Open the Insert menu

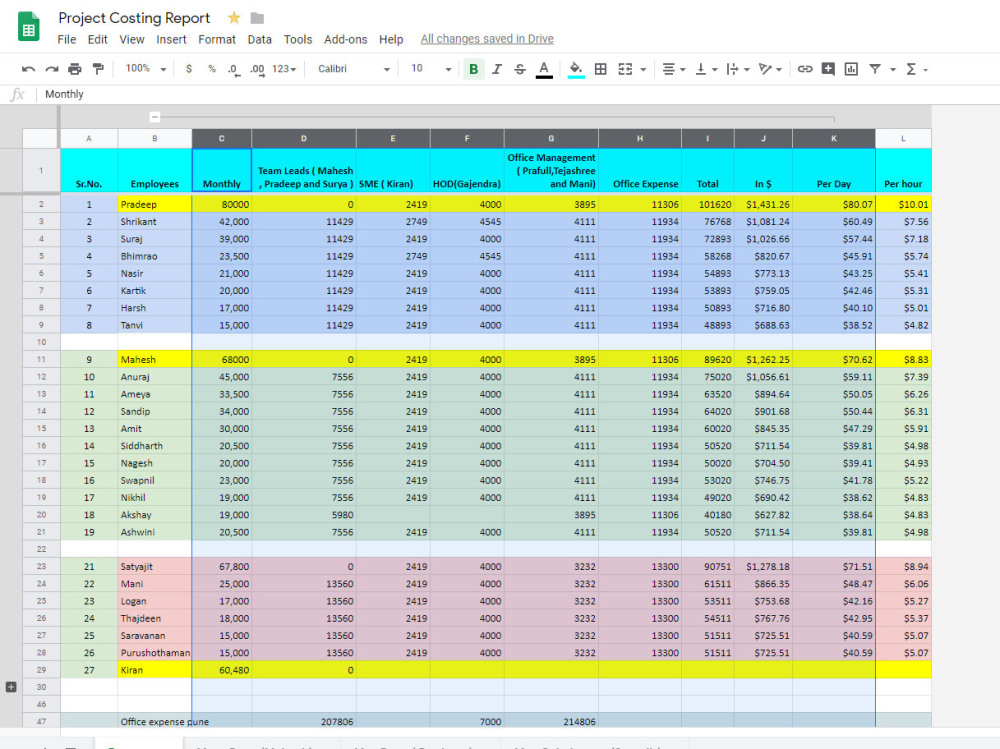pos(171,40)
